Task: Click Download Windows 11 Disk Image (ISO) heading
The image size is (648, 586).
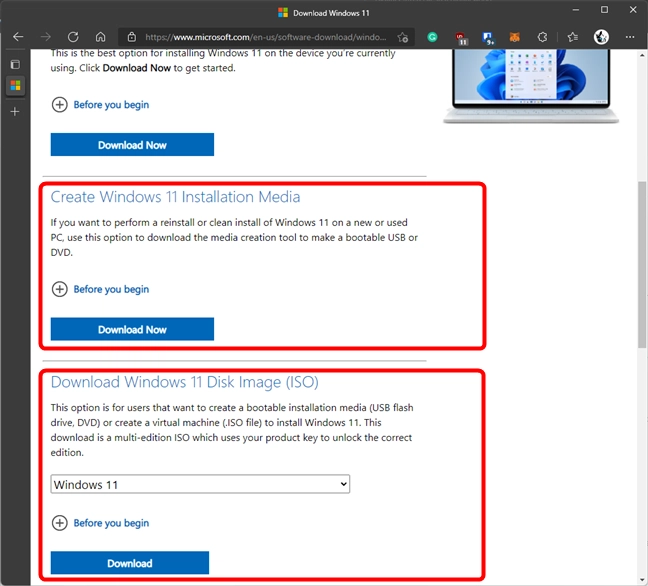Action: (x=184, y=382)
